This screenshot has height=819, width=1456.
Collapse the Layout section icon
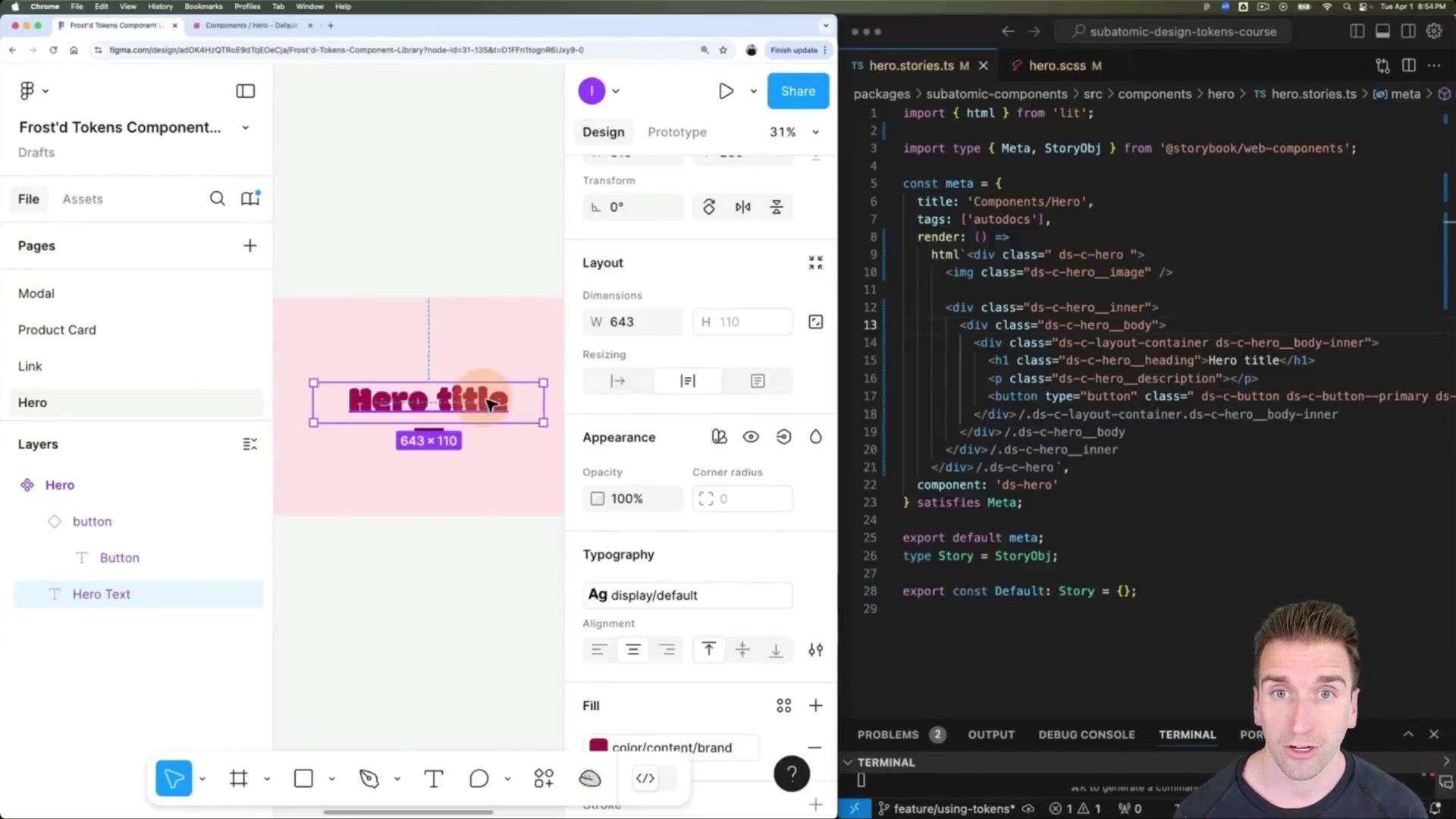pyautogui.click(x=816, y=263)
